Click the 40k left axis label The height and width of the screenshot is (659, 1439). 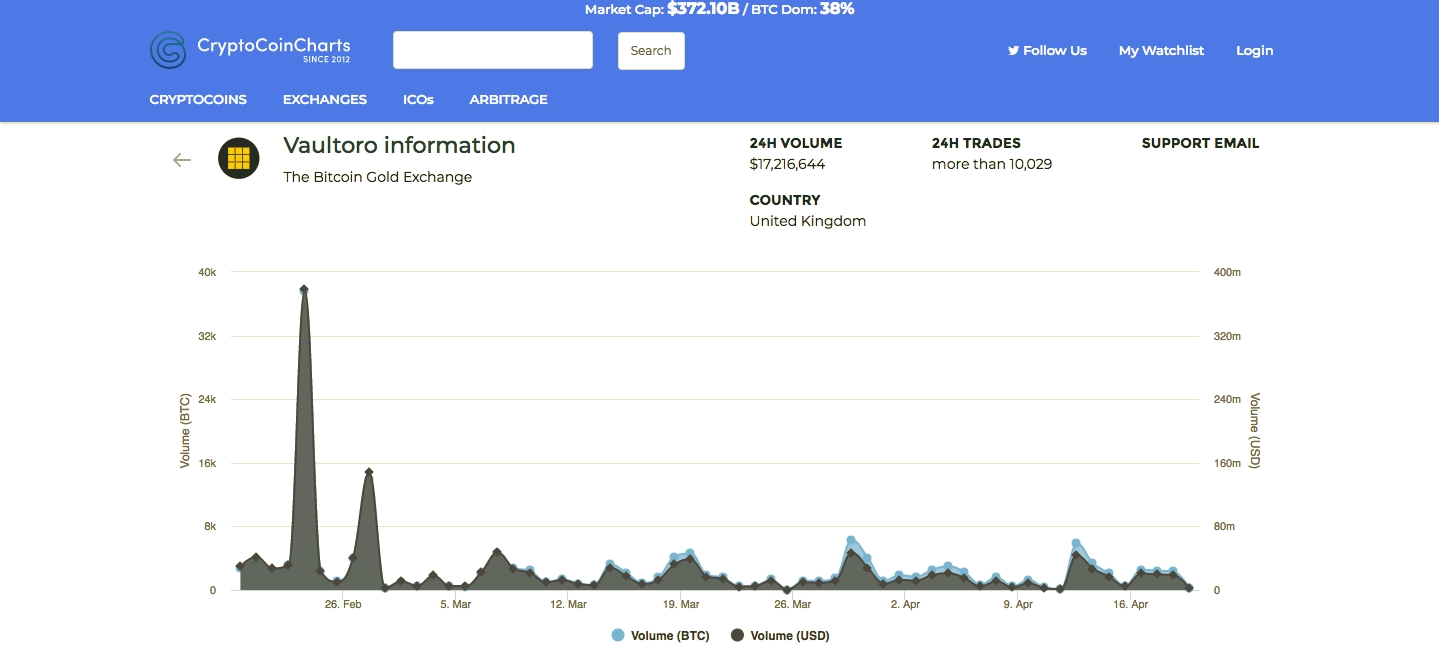click(x=207, y=273)
